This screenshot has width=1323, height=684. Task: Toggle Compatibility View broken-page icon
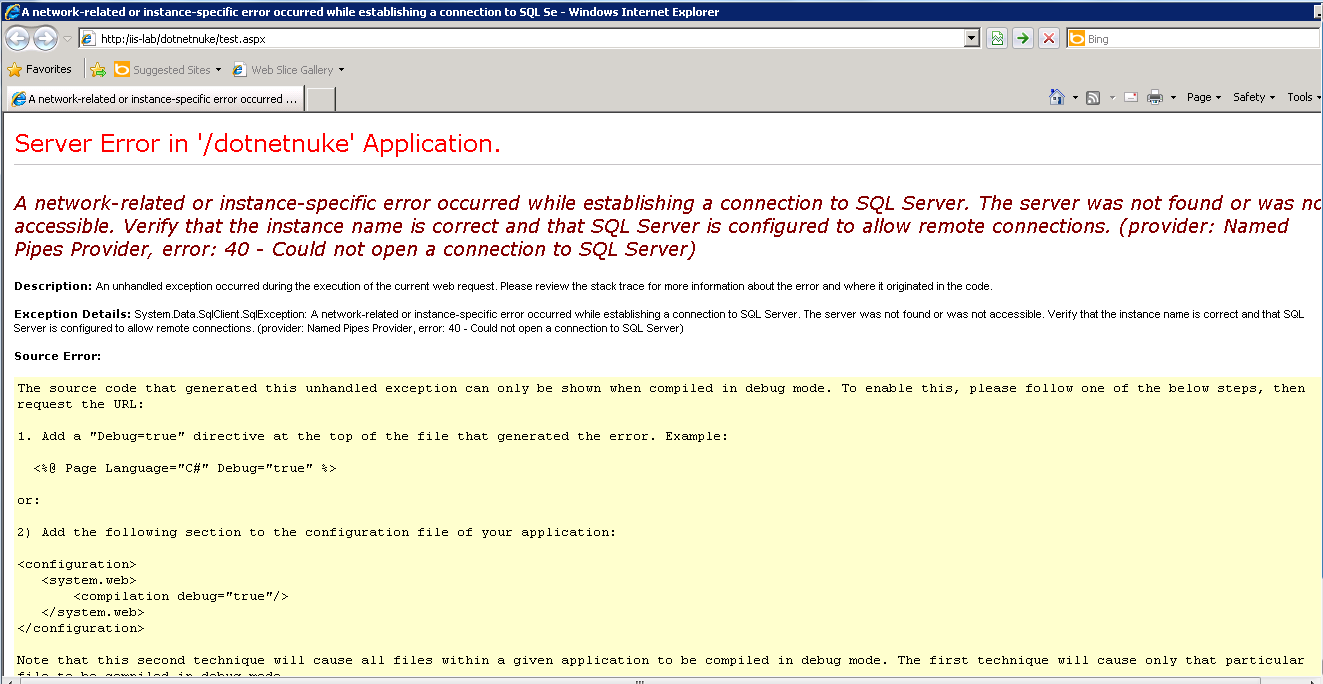[x=997, y=38]
